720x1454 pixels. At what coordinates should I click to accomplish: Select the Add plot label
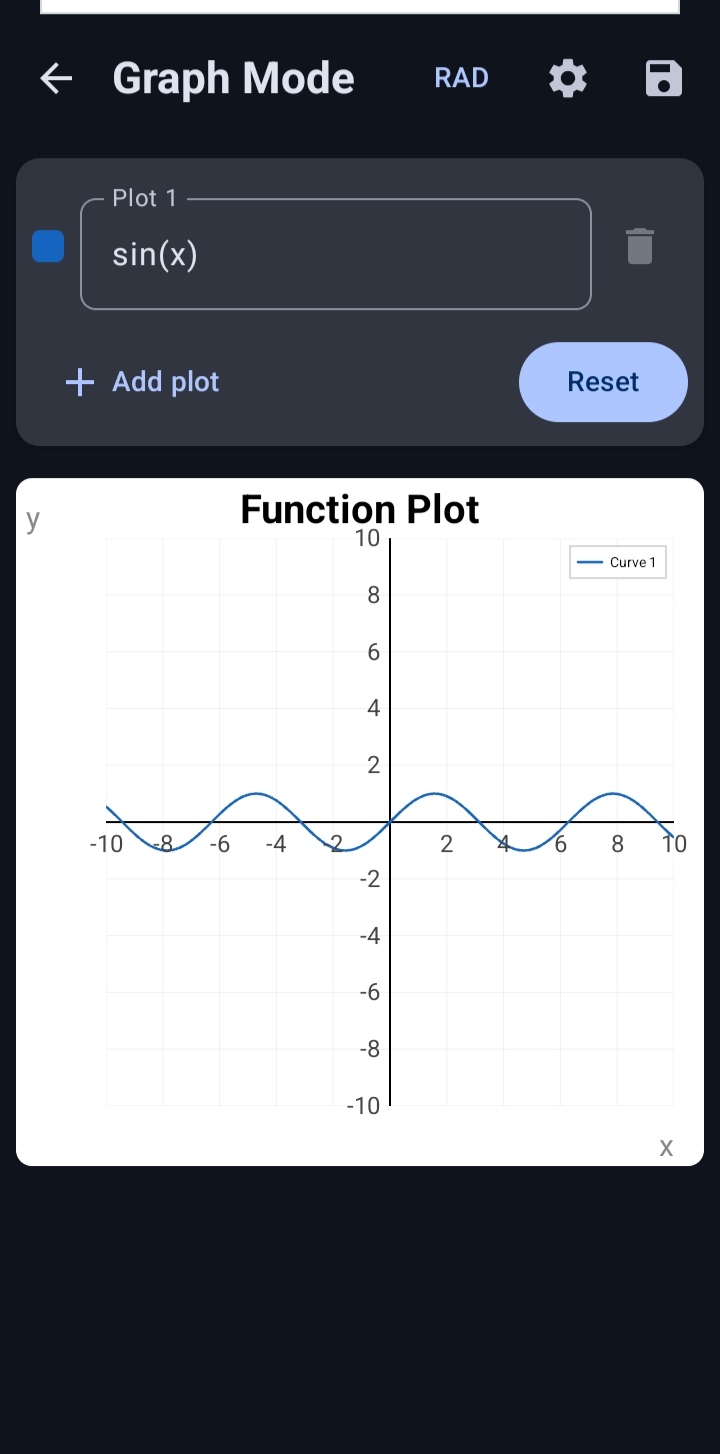[166, 382]
